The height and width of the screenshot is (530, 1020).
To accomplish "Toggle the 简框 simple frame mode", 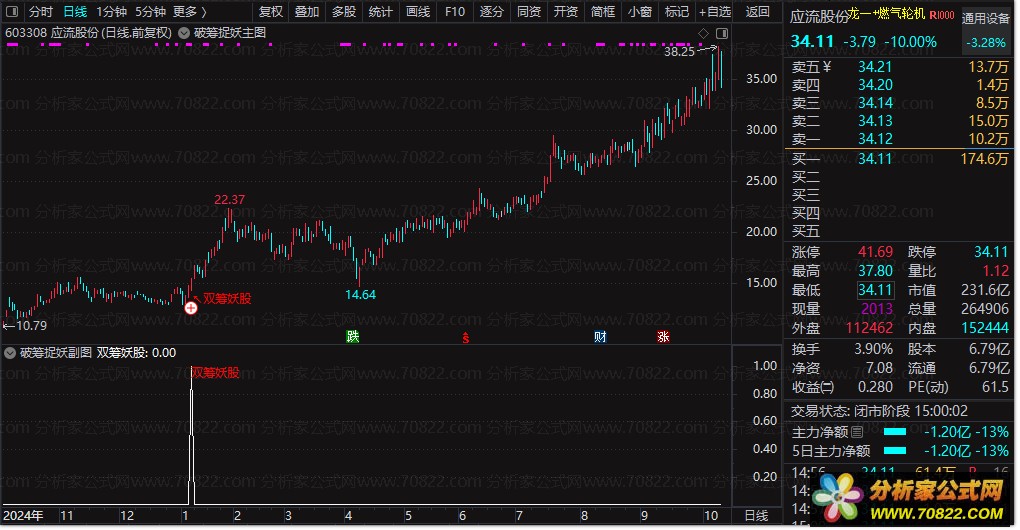I will (x=603, y=12).
